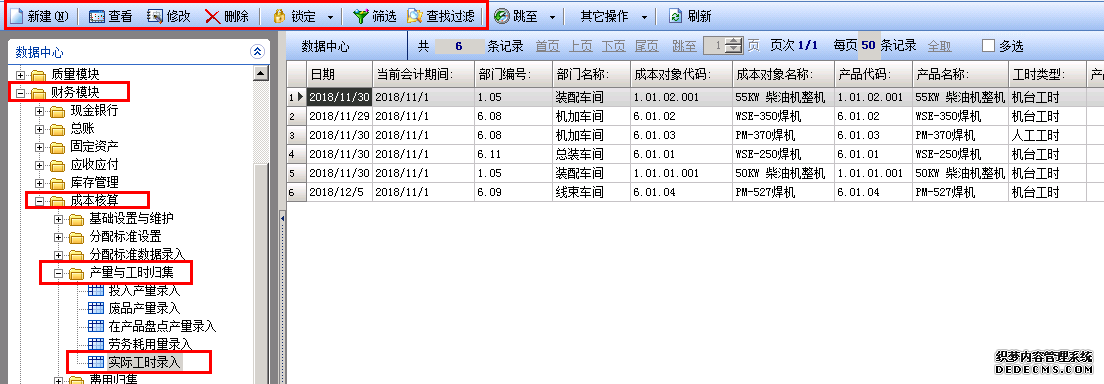The image size is (1104, 384).
Task: Switch to the 数据中心 tab
Action: tap(325, 47)
